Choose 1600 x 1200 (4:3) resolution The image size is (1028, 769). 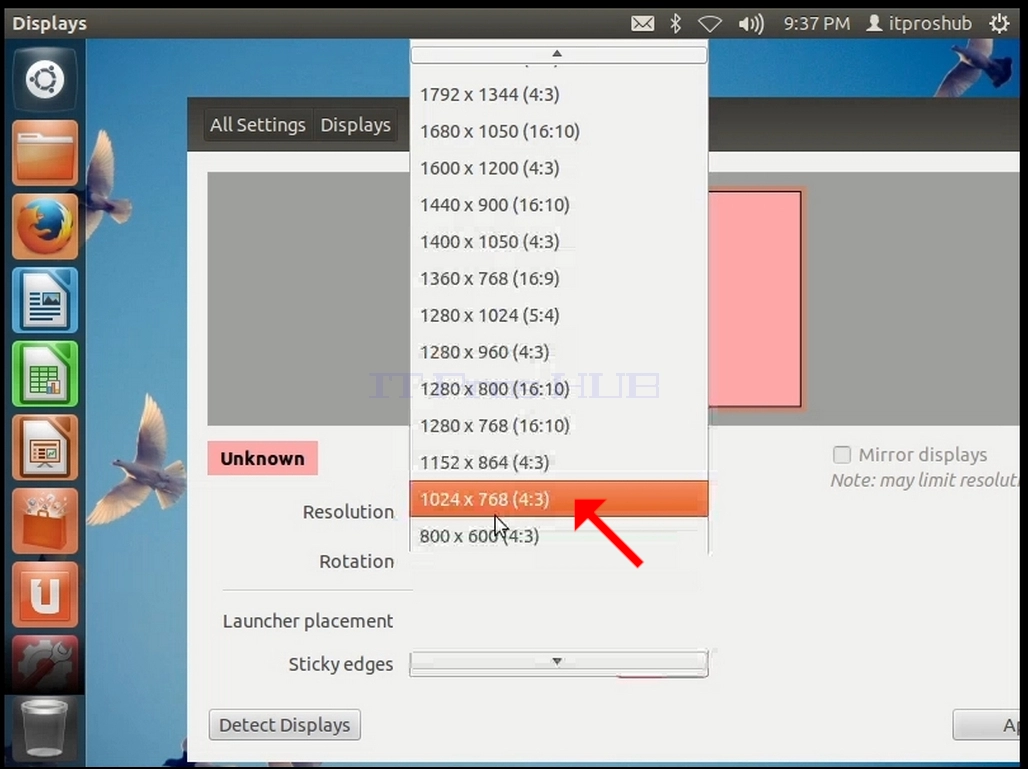tap(559, 168)
